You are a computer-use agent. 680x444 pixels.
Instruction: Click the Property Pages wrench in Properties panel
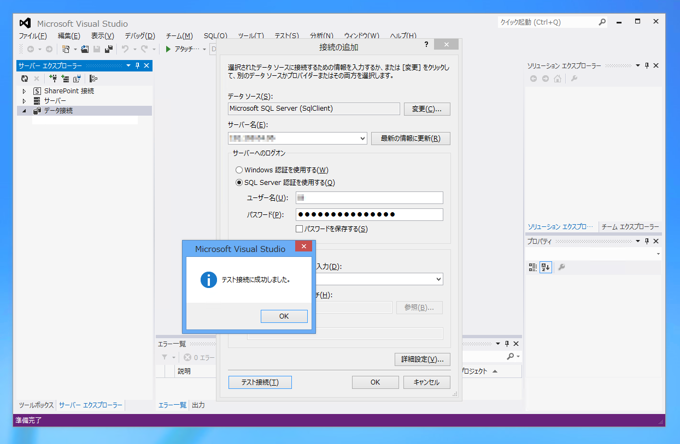[x=562, y=267]
